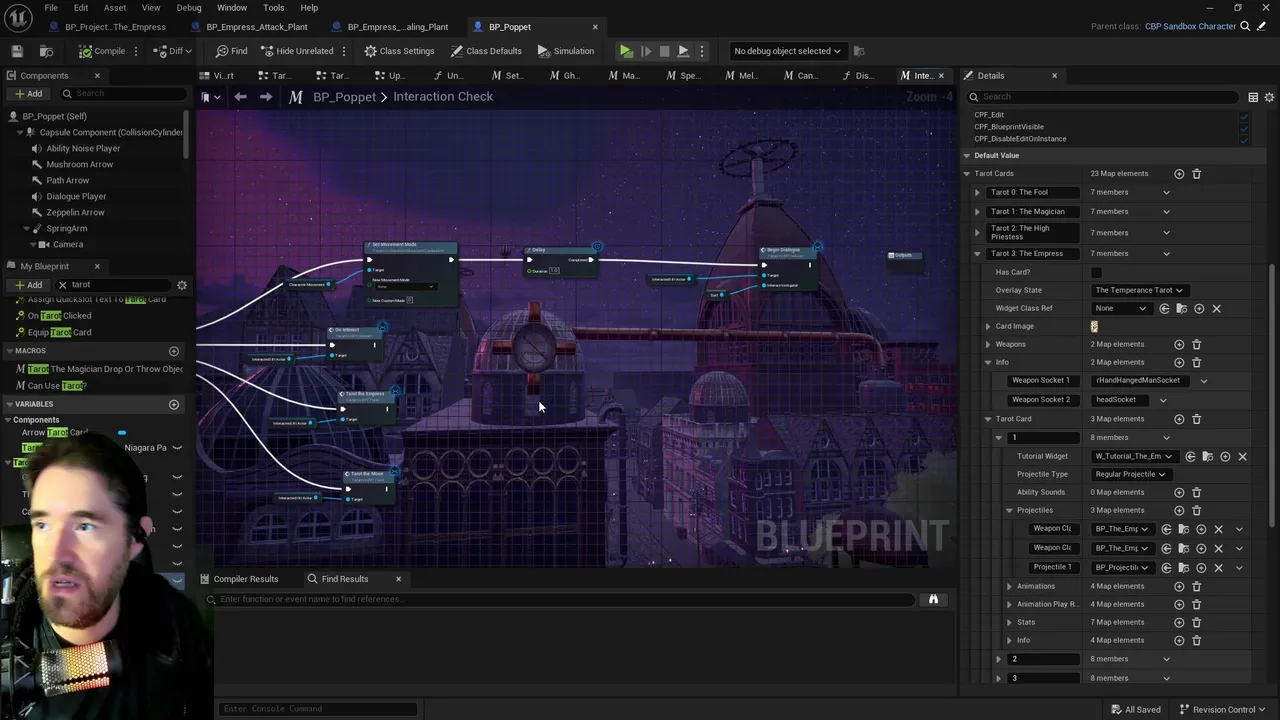The width and height of the screenshot is (1280, 720).
Task: Open the play options three-dot menu
Action: [702, 51]
